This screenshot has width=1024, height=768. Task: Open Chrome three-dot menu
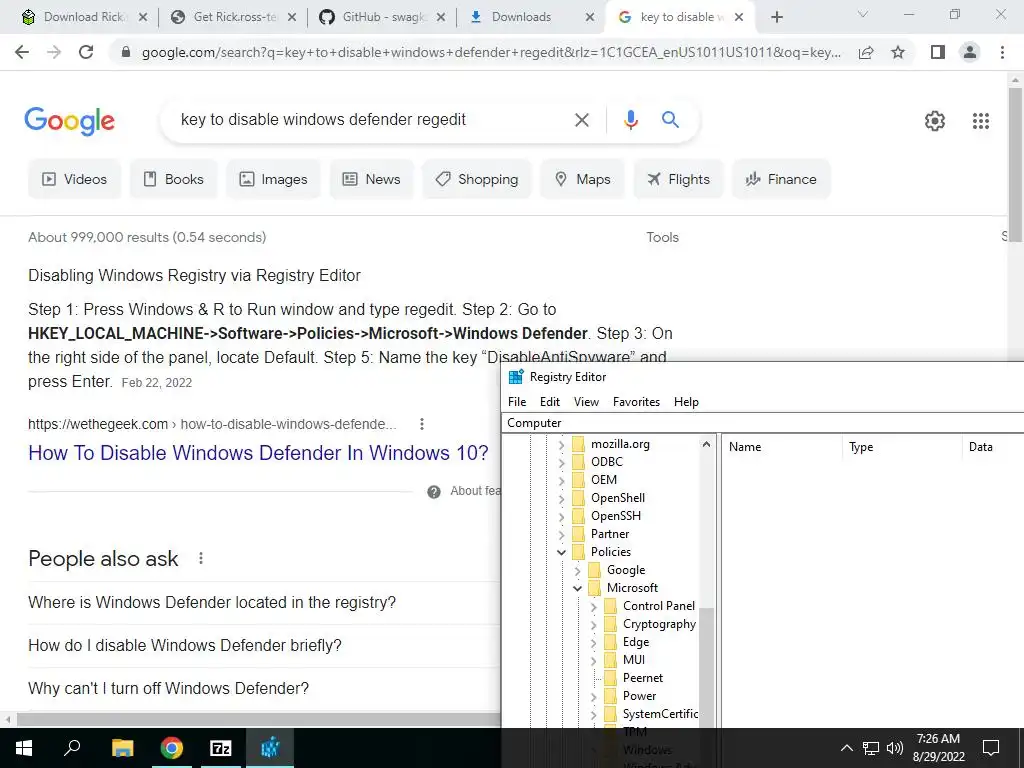(x=1002, y=52)
